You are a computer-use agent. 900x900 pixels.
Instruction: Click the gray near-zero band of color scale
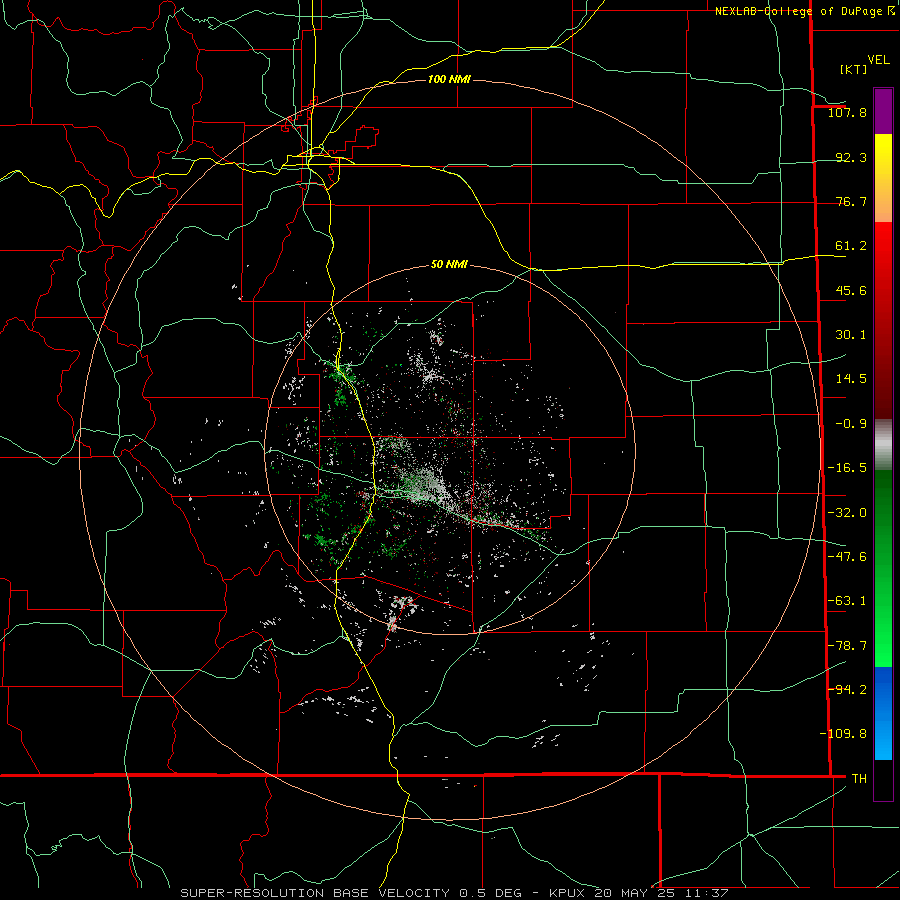883,445
